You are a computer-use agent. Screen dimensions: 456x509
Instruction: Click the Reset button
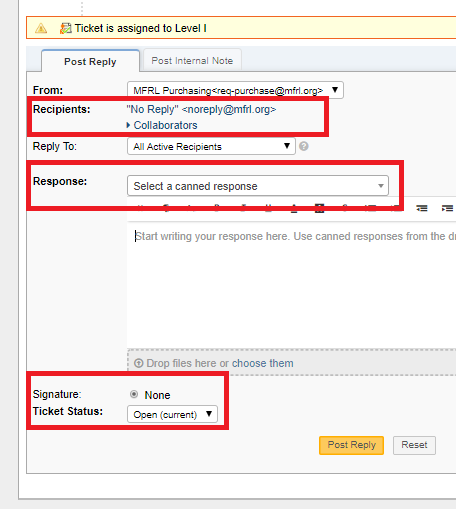click(414, 445)
